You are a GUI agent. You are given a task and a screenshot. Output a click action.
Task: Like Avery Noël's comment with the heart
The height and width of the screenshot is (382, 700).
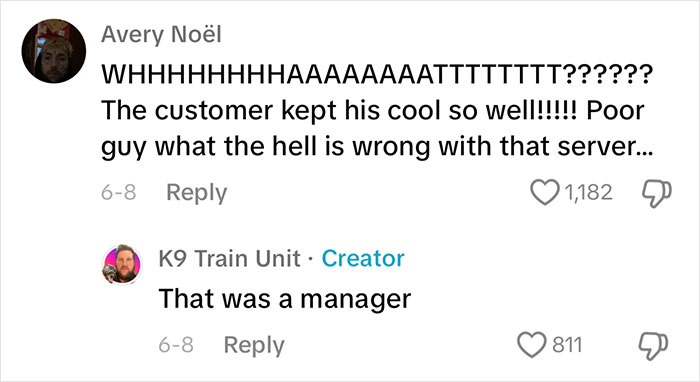pos(545,192)
